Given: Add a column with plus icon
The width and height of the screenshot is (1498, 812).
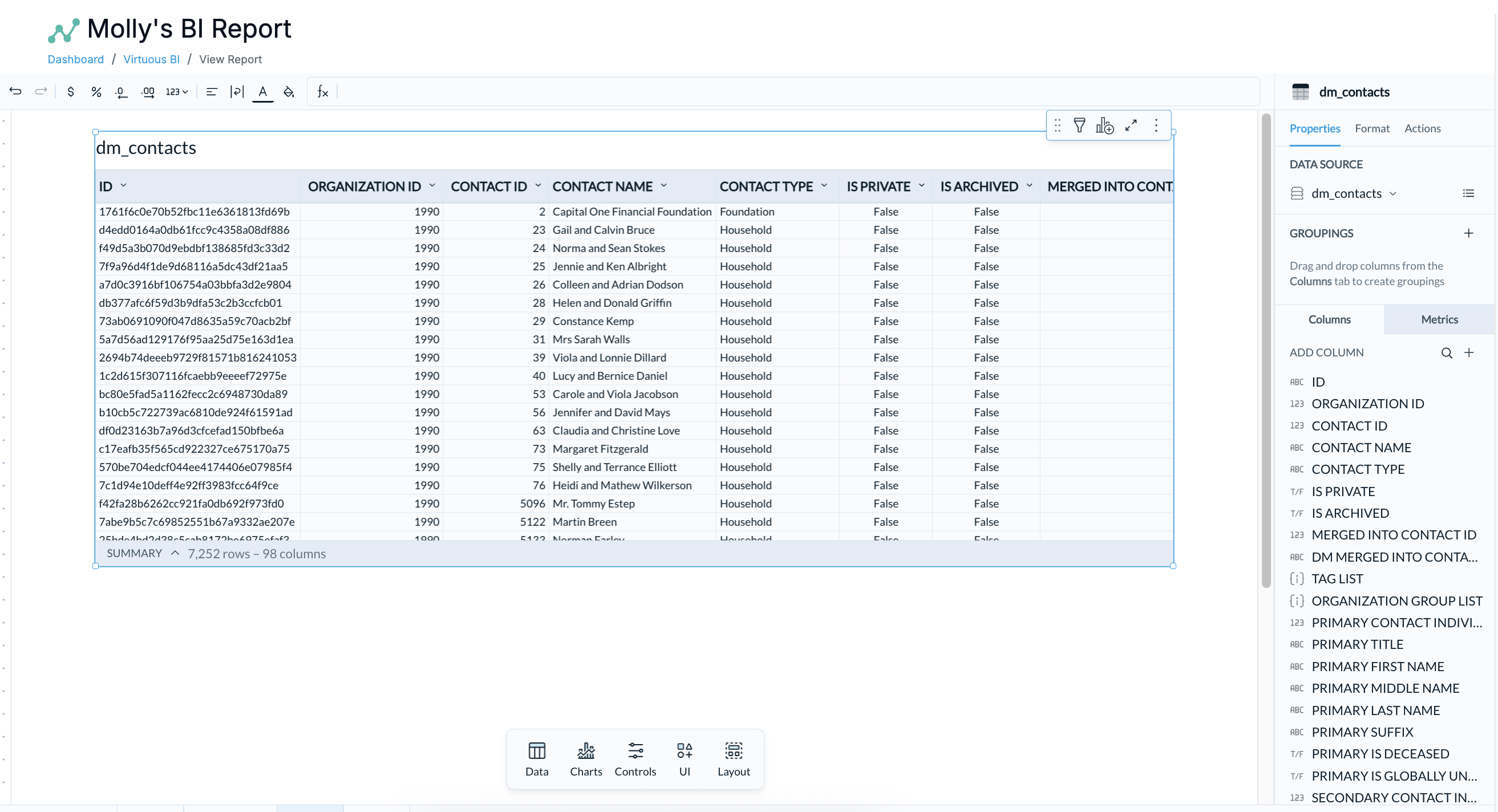Looking at the screenshot, I should (1469, 352).
